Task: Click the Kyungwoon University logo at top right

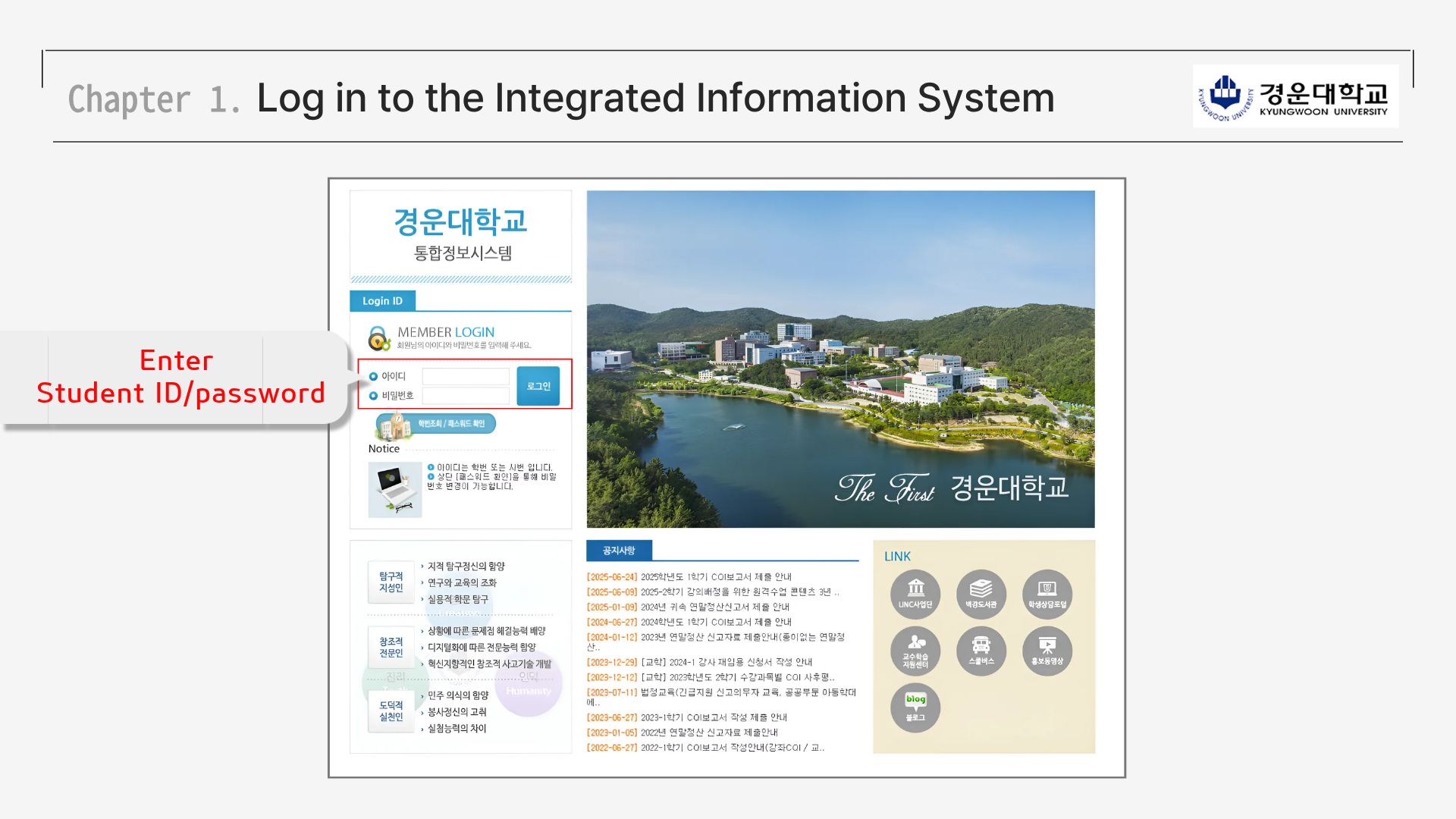Action: point(1295,97)
